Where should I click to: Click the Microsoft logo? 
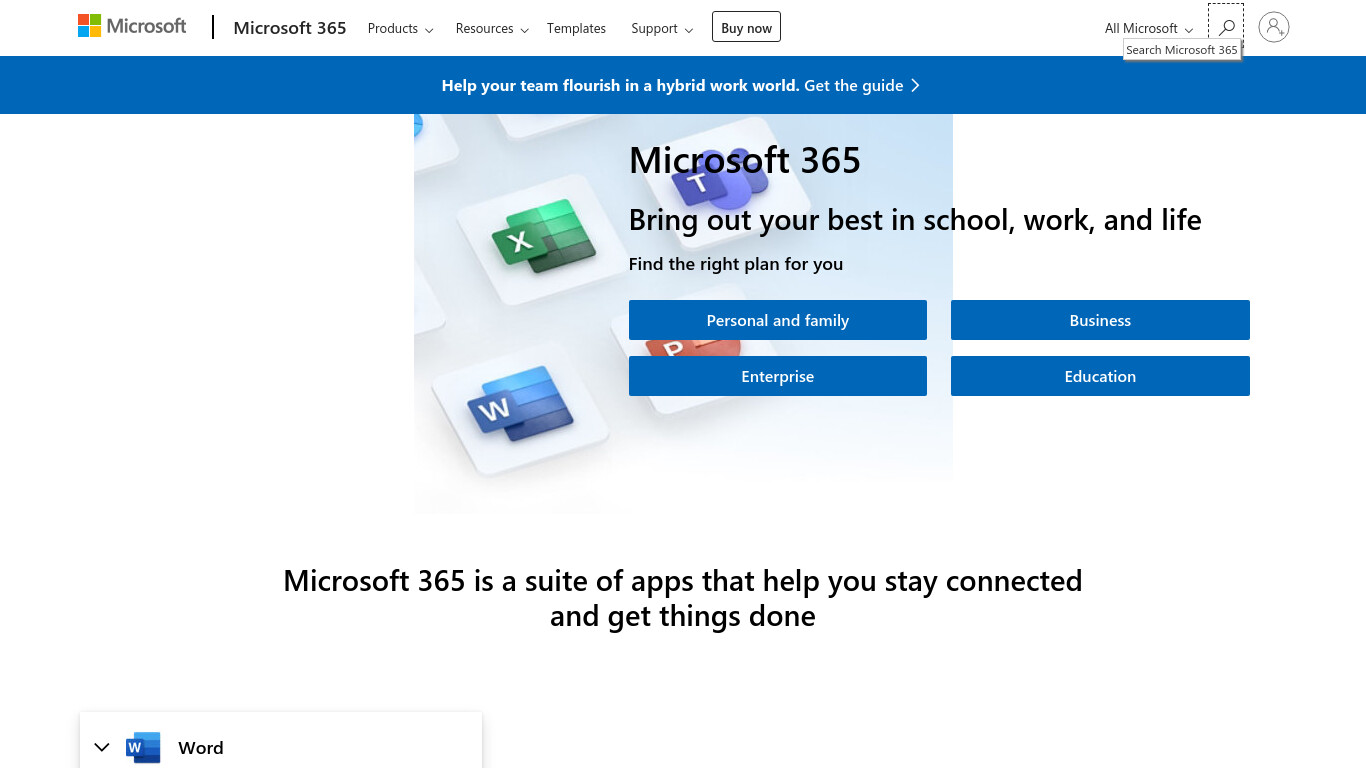tap(132, 26)
